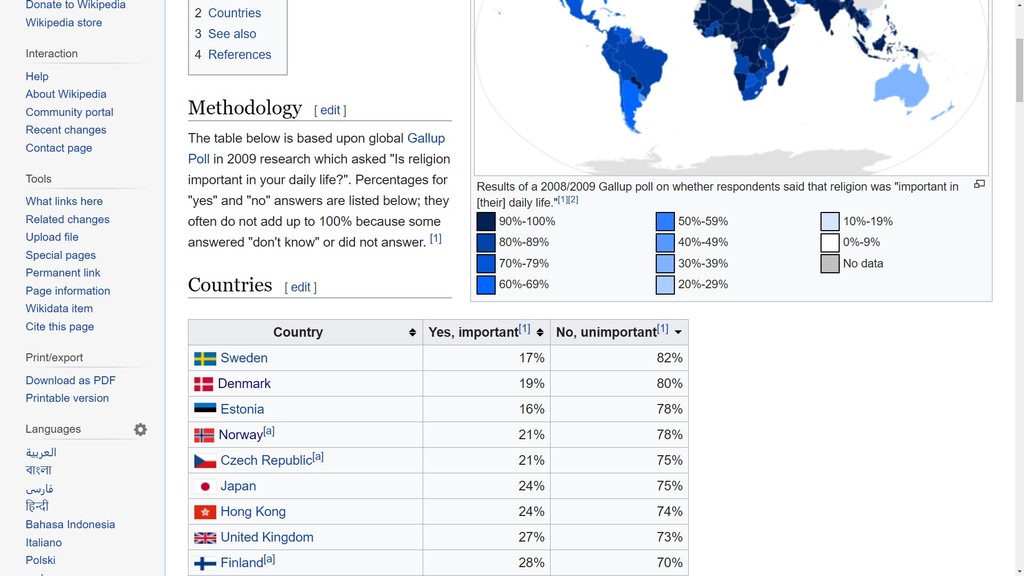Go to Community portal

pos(69,112)
